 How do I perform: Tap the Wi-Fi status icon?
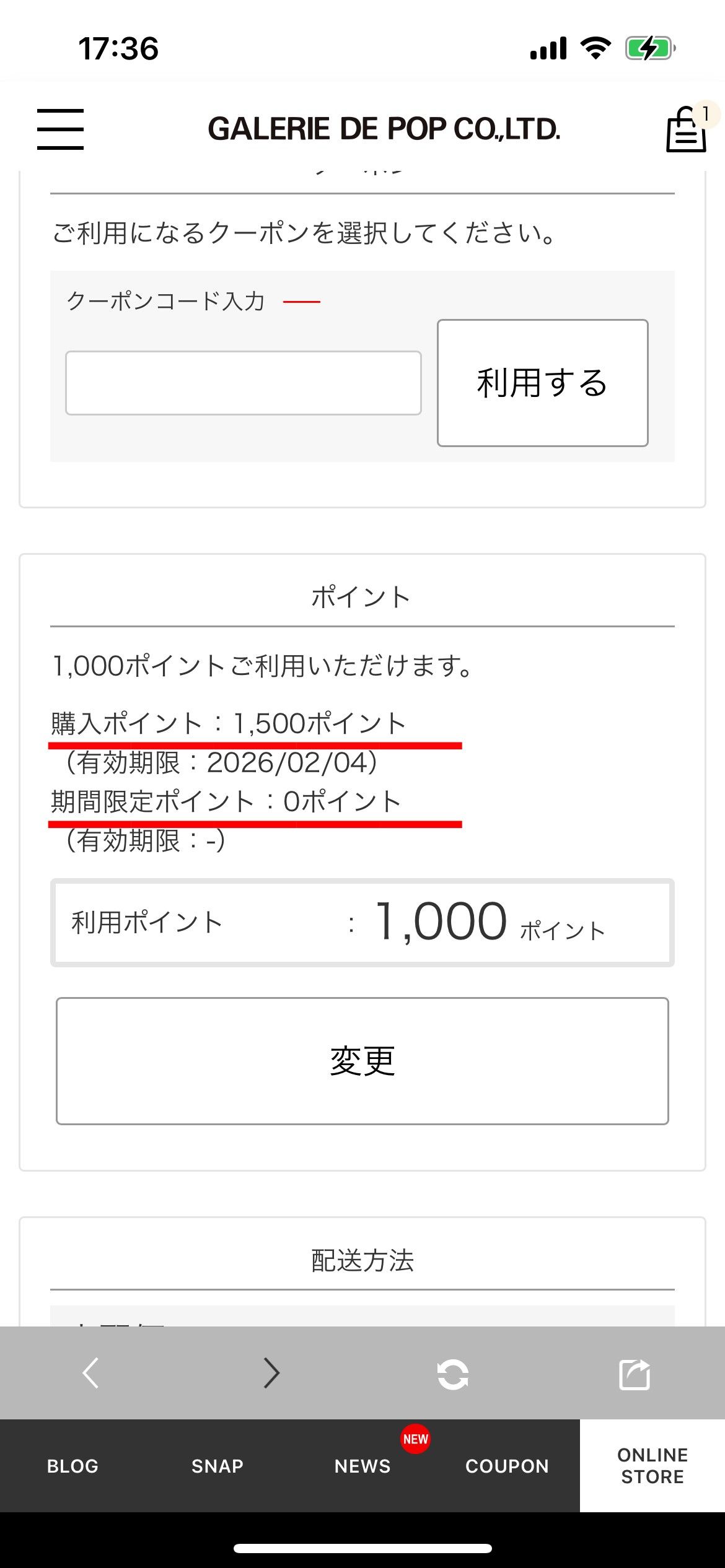(595, 48)
